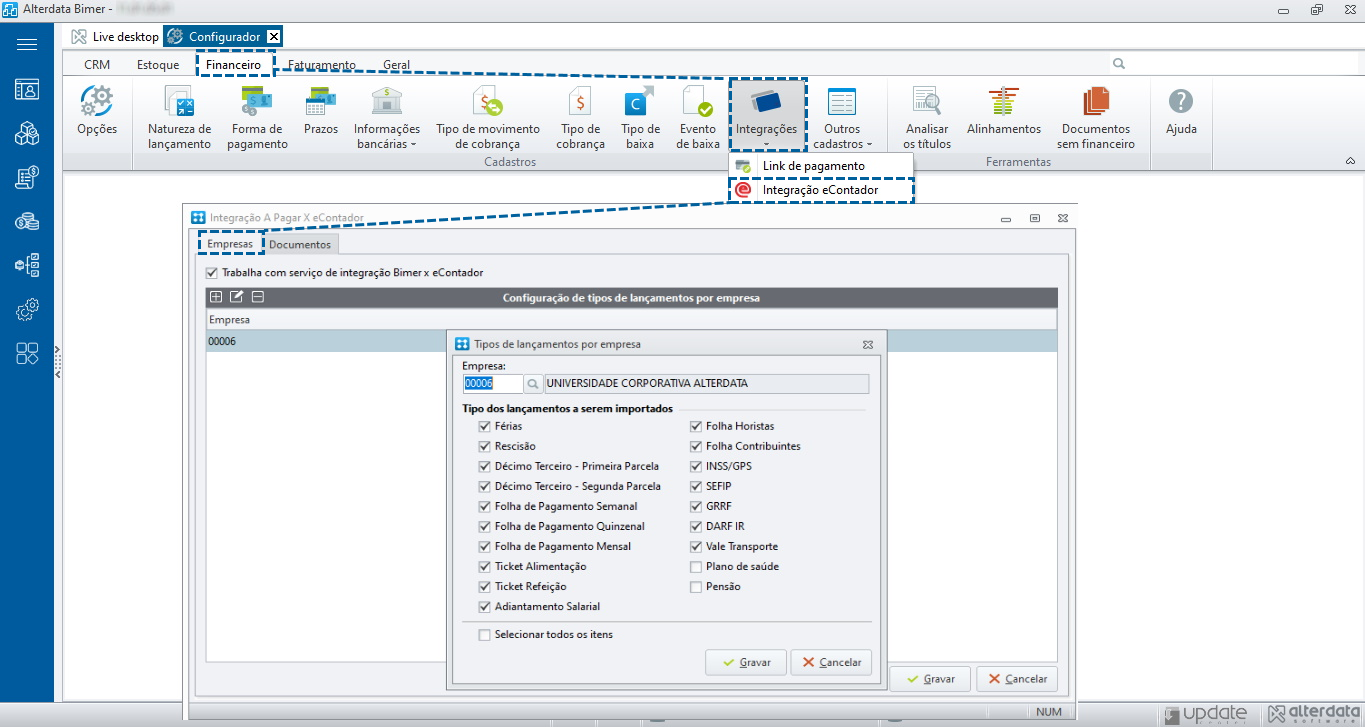Open Tipo de baixa icon
This screenshot has height=727, width=1365.
coord(640,117)
